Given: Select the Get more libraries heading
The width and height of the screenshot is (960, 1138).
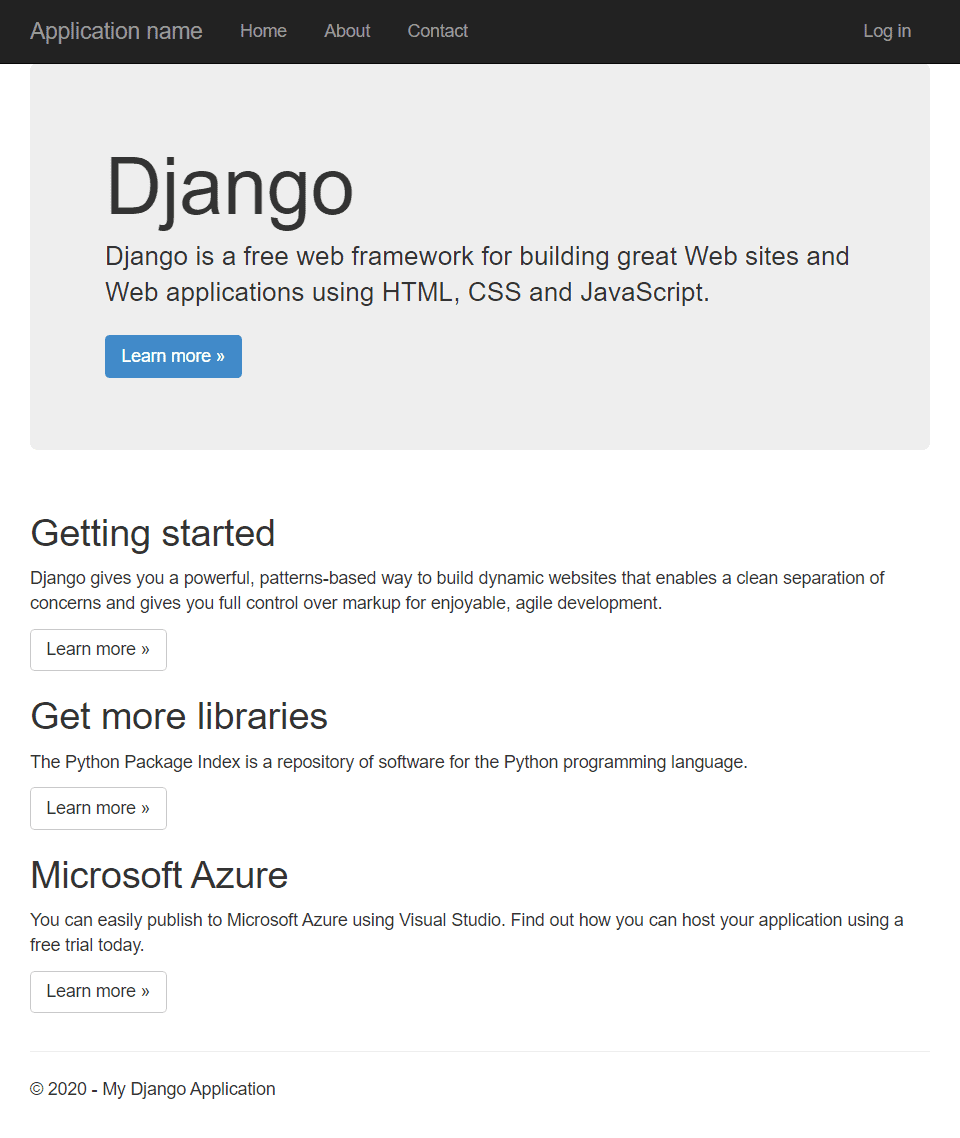Looking at the screenshot, I should [x=179, y=716].
